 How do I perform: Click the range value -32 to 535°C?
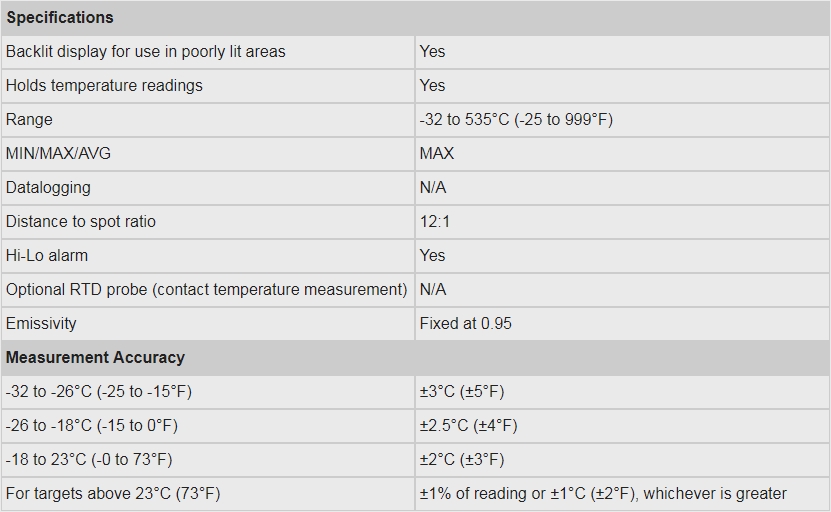tap(516, 119)
